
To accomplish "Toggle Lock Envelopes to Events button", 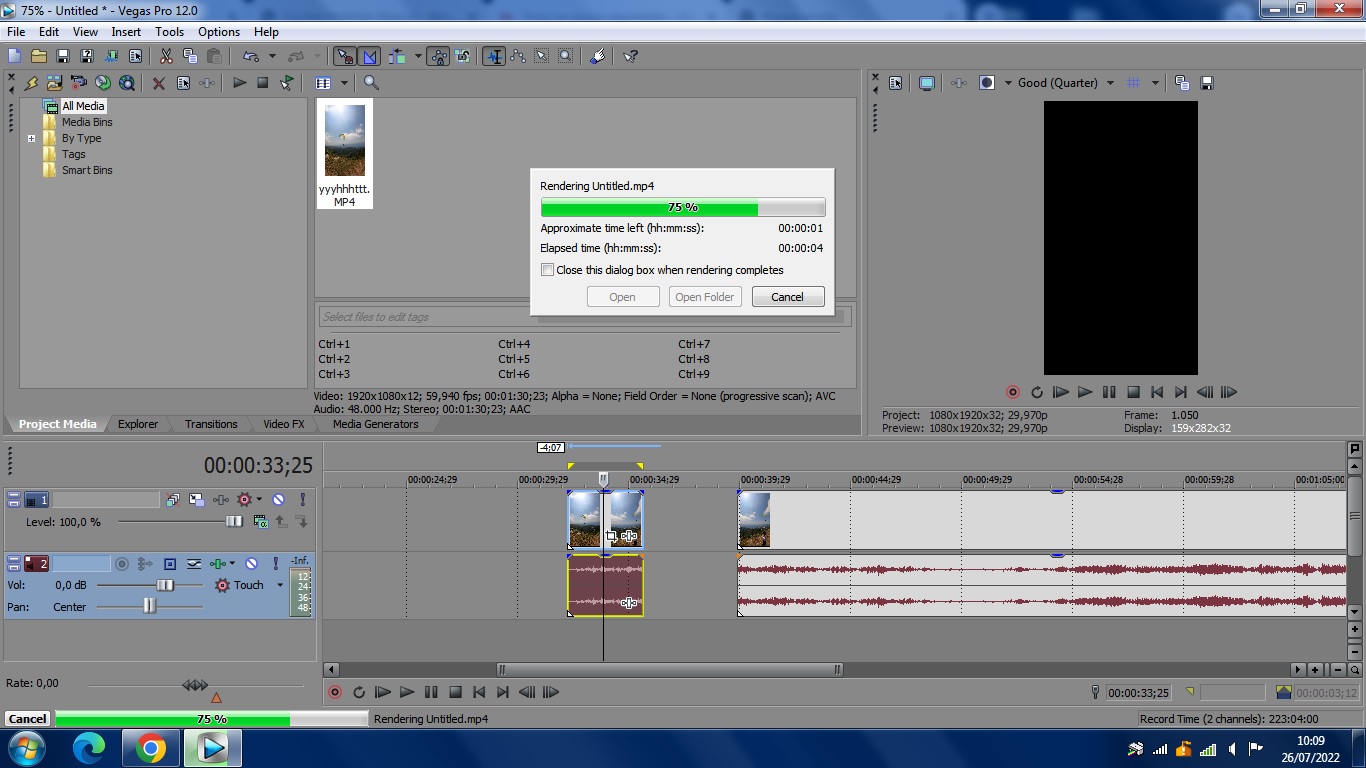I will coord(438,56).
